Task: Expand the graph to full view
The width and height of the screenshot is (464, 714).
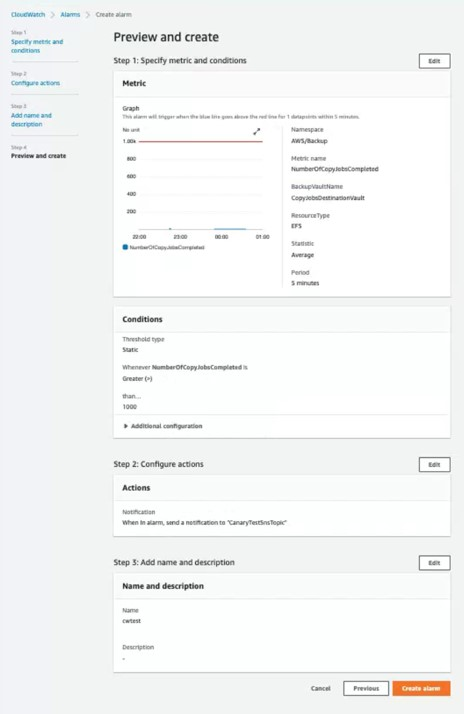Action: point(257,131)
